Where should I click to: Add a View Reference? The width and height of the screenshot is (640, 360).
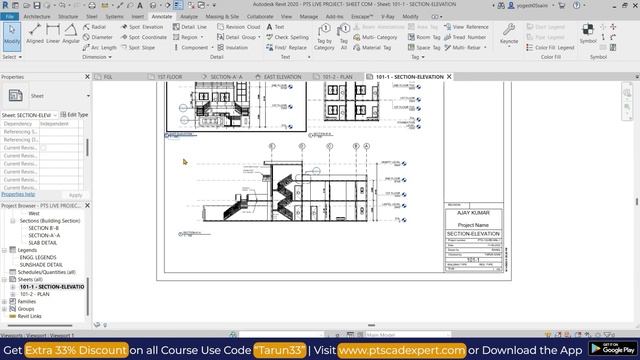(x=466, y=27)
